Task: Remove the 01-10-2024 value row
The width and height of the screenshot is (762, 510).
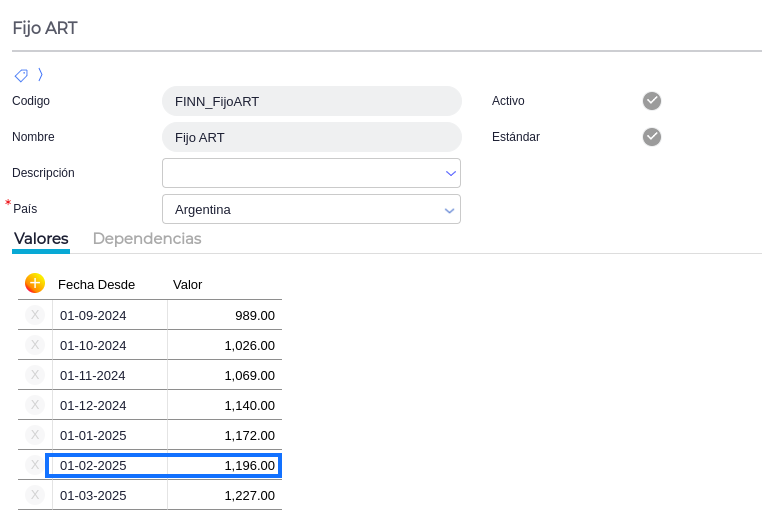Action: 35,345
